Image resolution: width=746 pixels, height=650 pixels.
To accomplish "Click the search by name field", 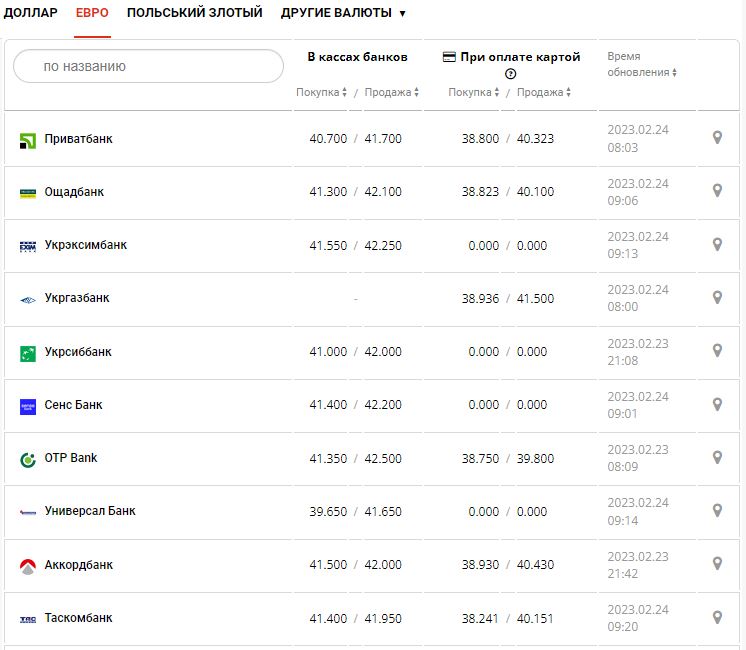I will (148, 66).
